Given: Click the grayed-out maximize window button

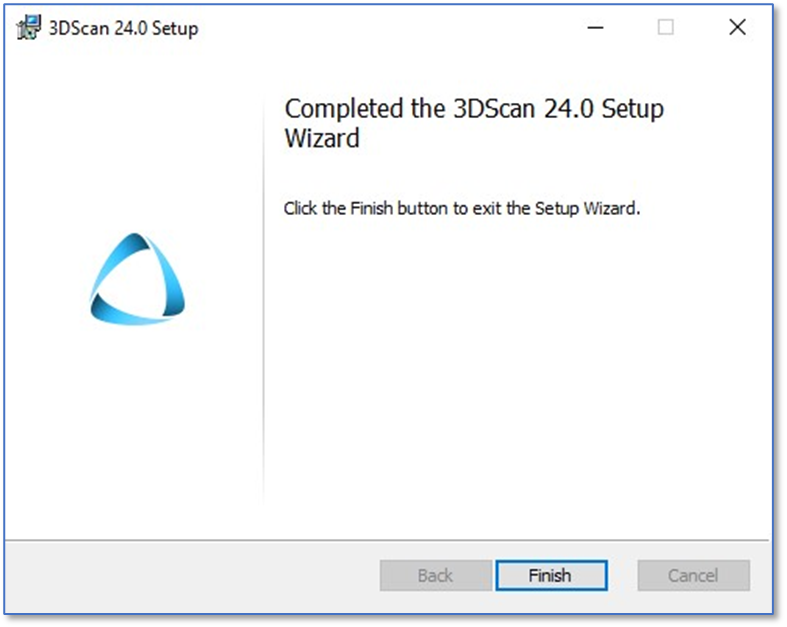Looking at the screenshot, I should (x=666, y=28).
